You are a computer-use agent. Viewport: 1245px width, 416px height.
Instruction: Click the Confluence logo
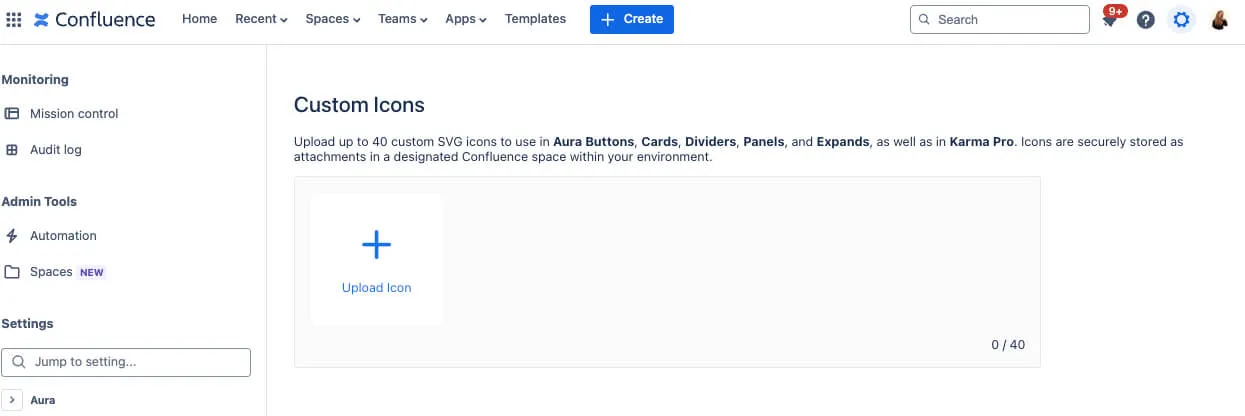tap(94, 19)
